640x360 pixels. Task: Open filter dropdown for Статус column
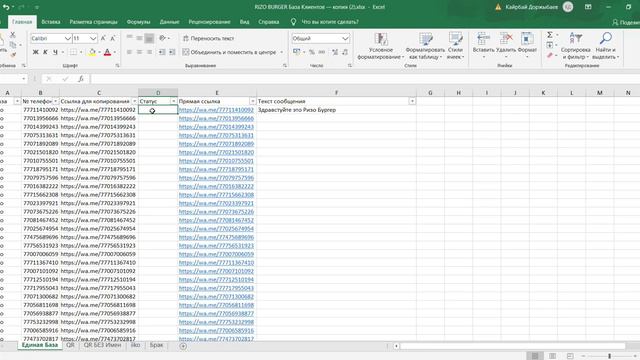[x=173, y=101]
